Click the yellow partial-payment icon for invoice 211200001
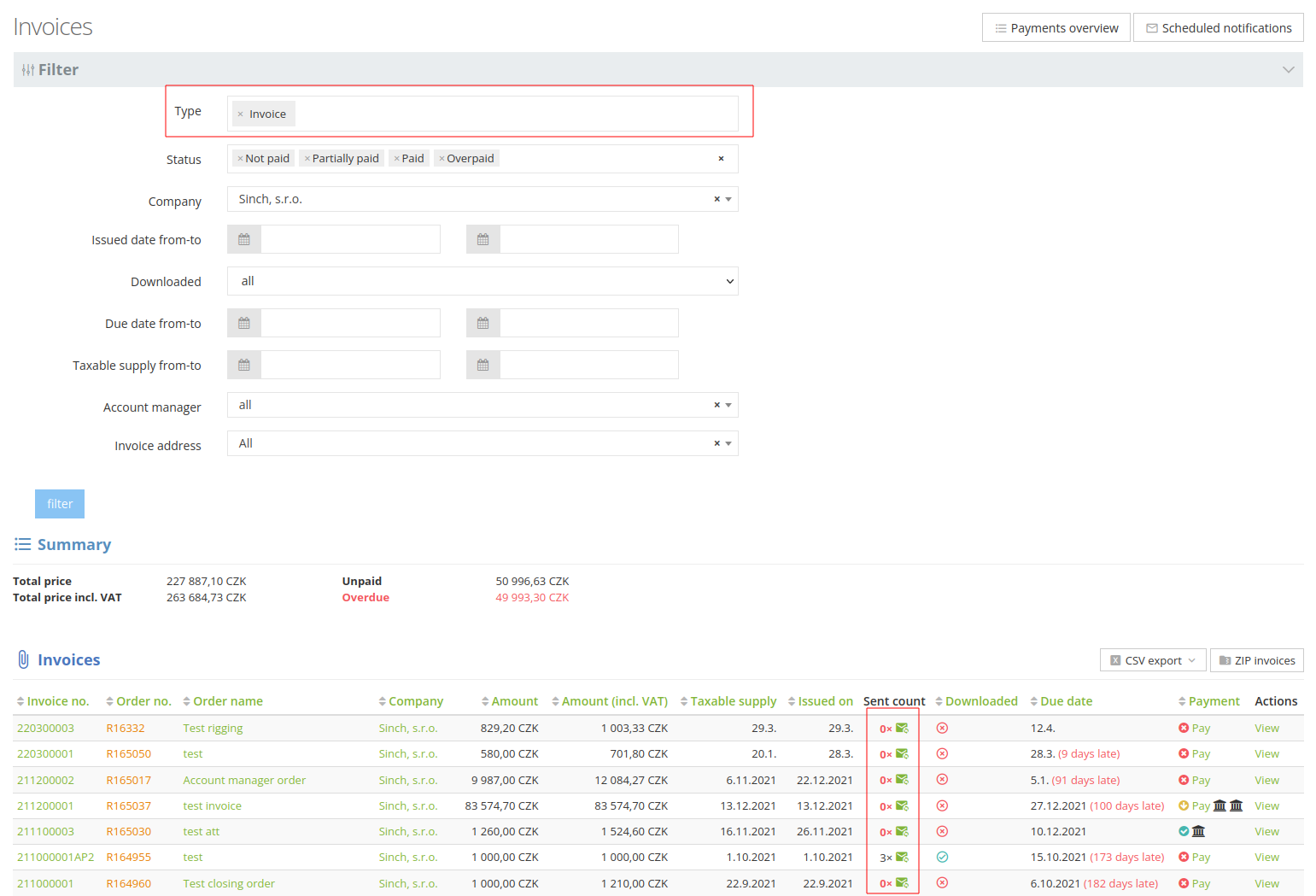This screenshot has height=896, width=1316. [x=1184, y=805]
